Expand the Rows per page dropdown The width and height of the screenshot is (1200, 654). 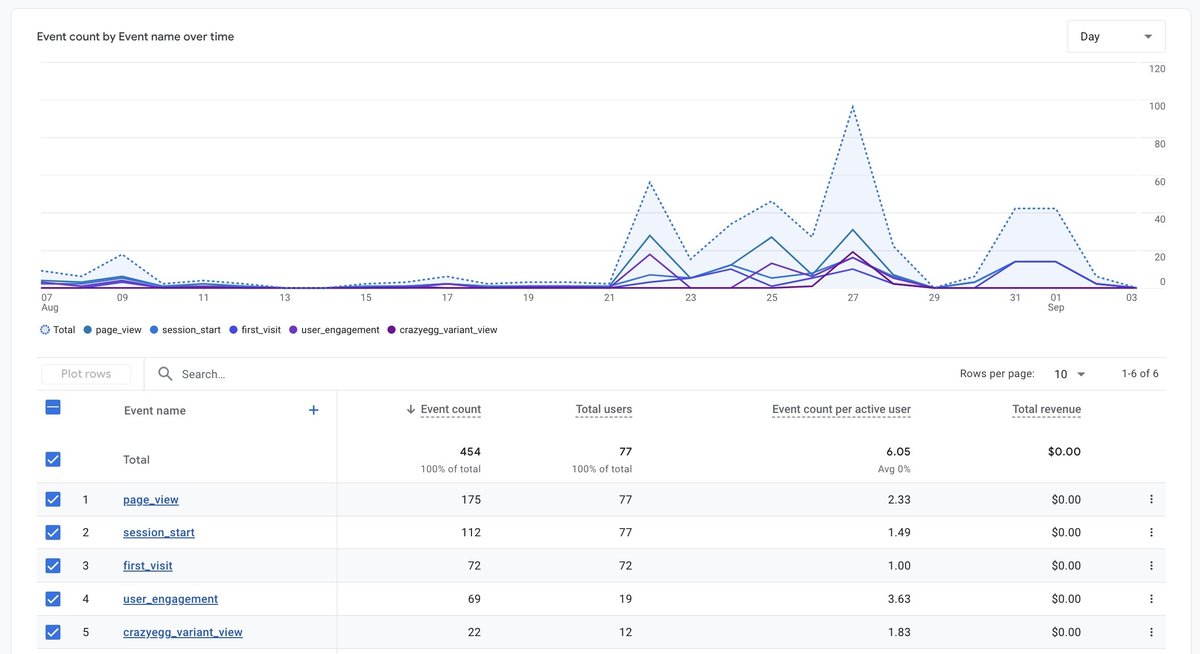pos(1070,374)
